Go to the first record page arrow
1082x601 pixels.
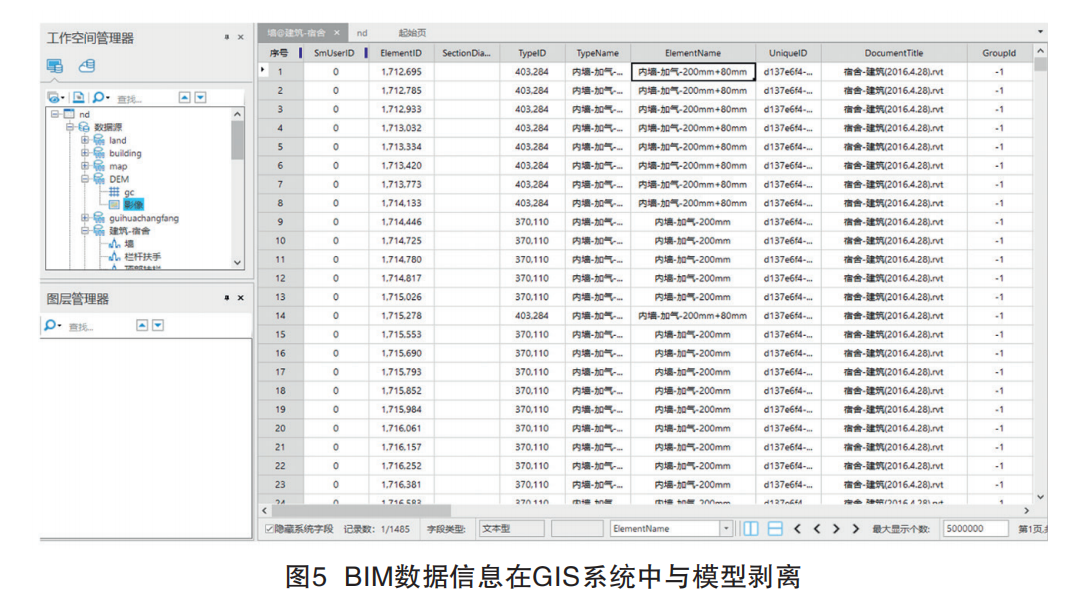point(798,529)
